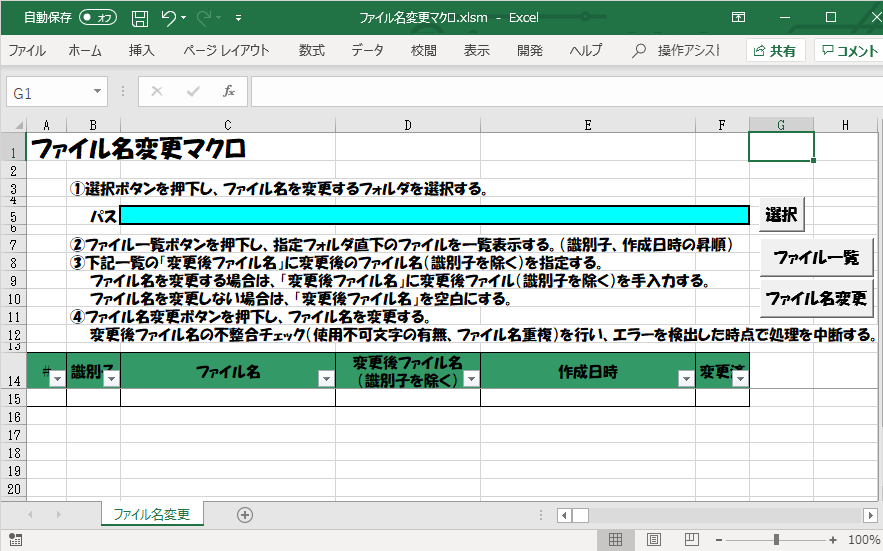The image size is (883, 551).
Task: Click the Insert Function fx icon
Action: pos(229,91)
